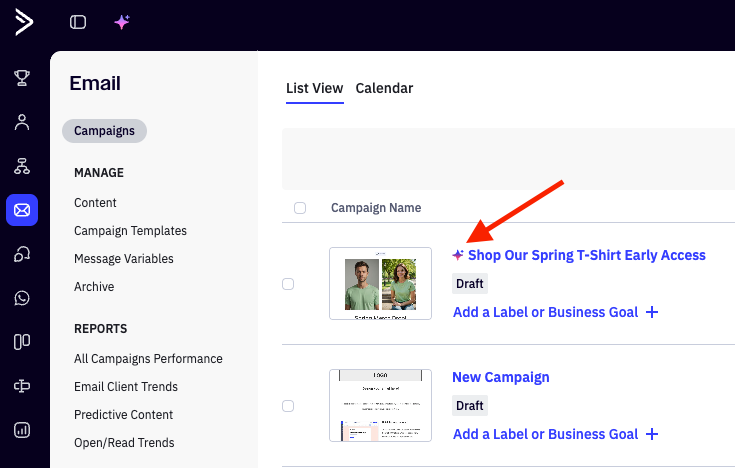Open Shop Our Spring T-Shirt Early Access campaign
The height and width of the screenshot is (468, 735).
[x=587, y=255]
